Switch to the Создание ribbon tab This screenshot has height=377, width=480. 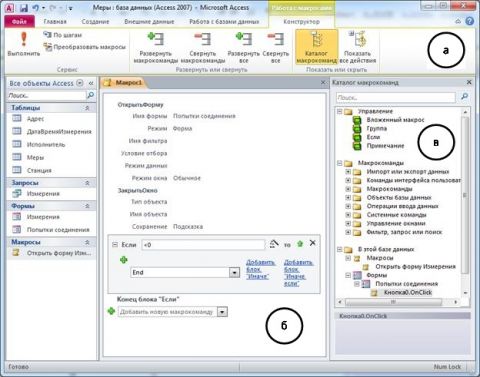pyautogui.click(x=95, y=21)
